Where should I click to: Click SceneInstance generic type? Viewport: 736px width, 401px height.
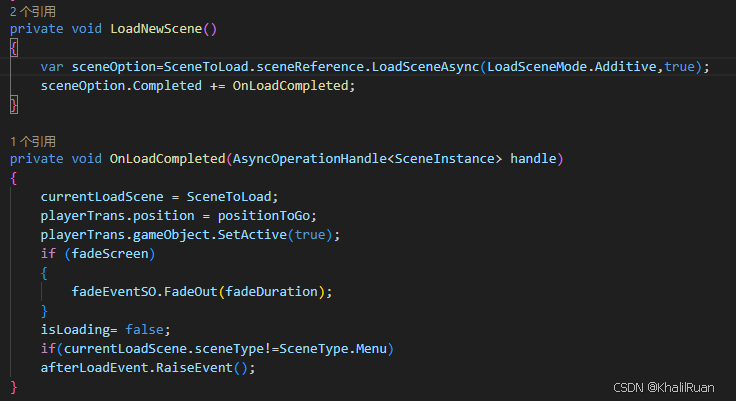[x=445, y=159]
